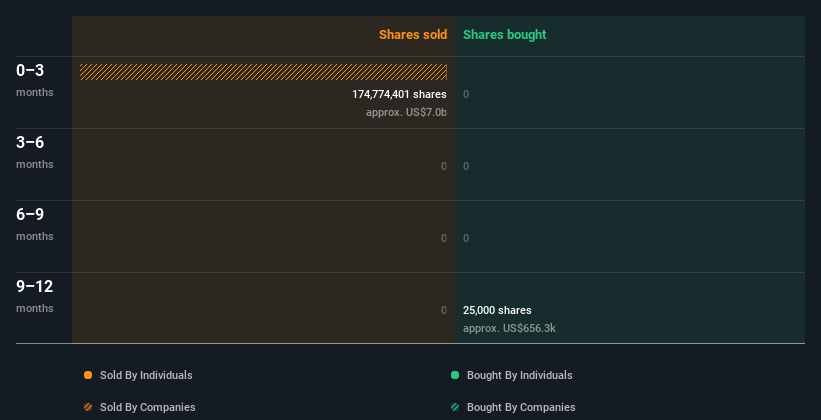Select the 9–12 months row label

point(35,296)
